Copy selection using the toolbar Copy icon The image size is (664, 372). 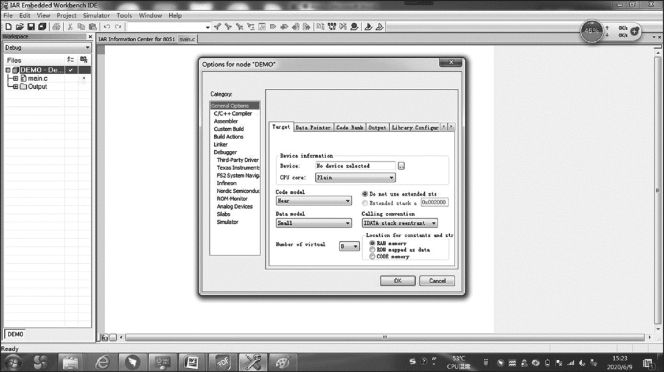[x=81, y=27]
